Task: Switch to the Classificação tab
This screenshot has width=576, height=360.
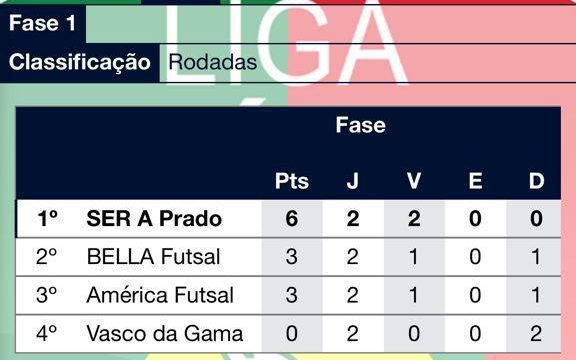Action: pos(80,62)
